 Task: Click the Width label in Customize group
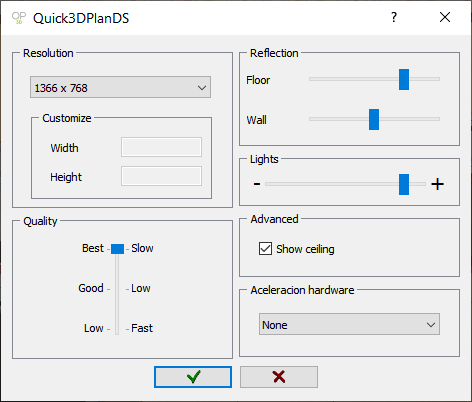pos(64,148)
